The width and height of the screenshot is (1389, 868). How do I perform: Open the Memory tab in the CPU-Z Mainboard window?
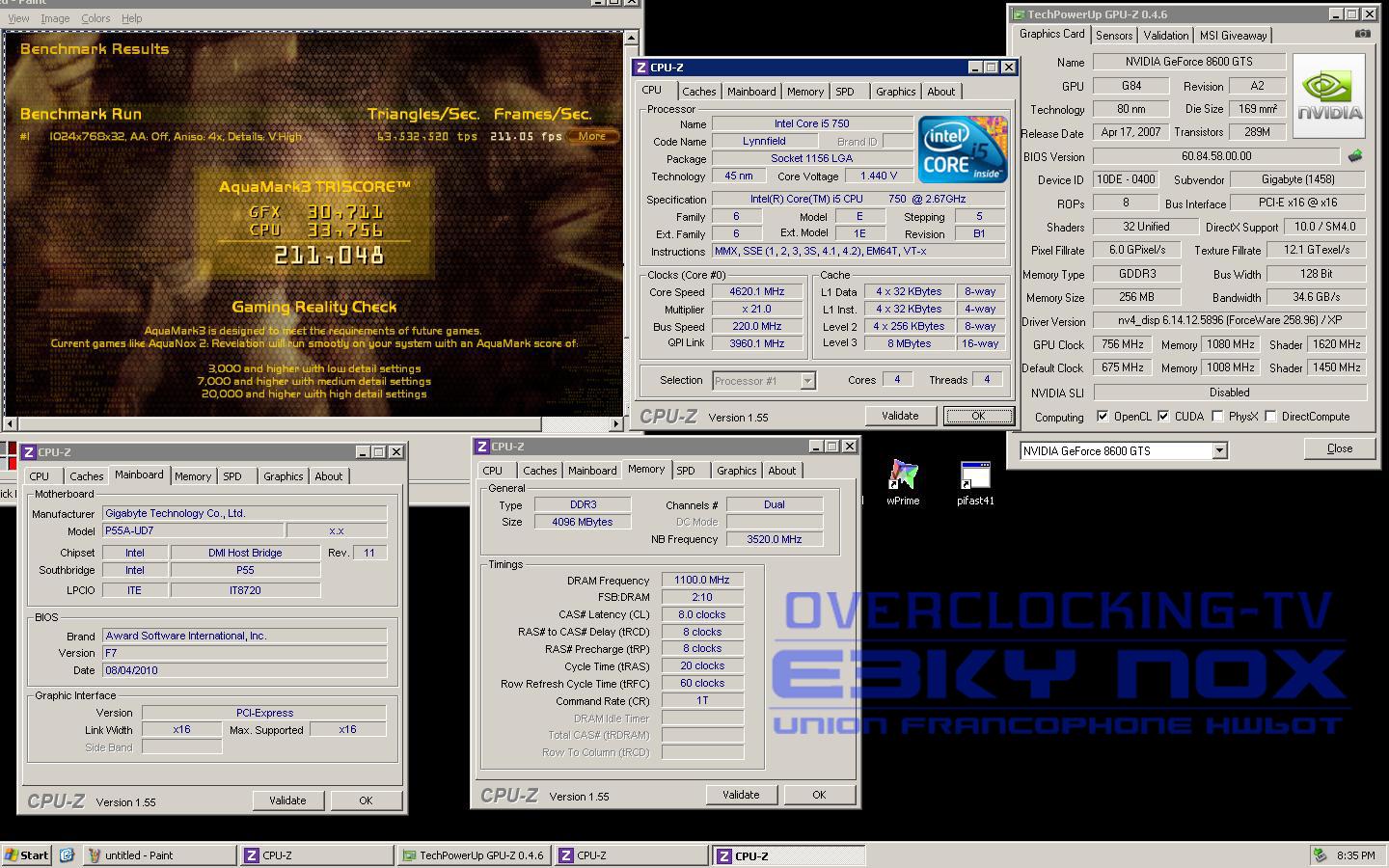(192, 476)
